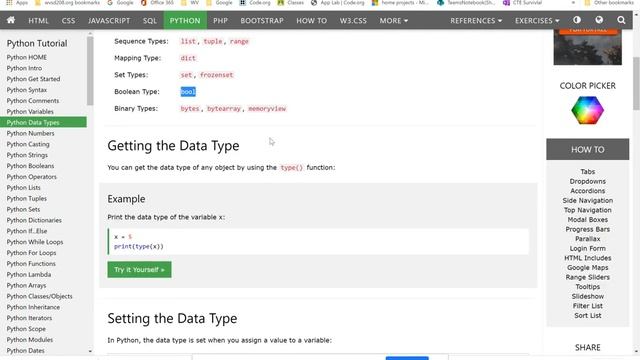Open the PHP tutorial tab

click(220, 20)
